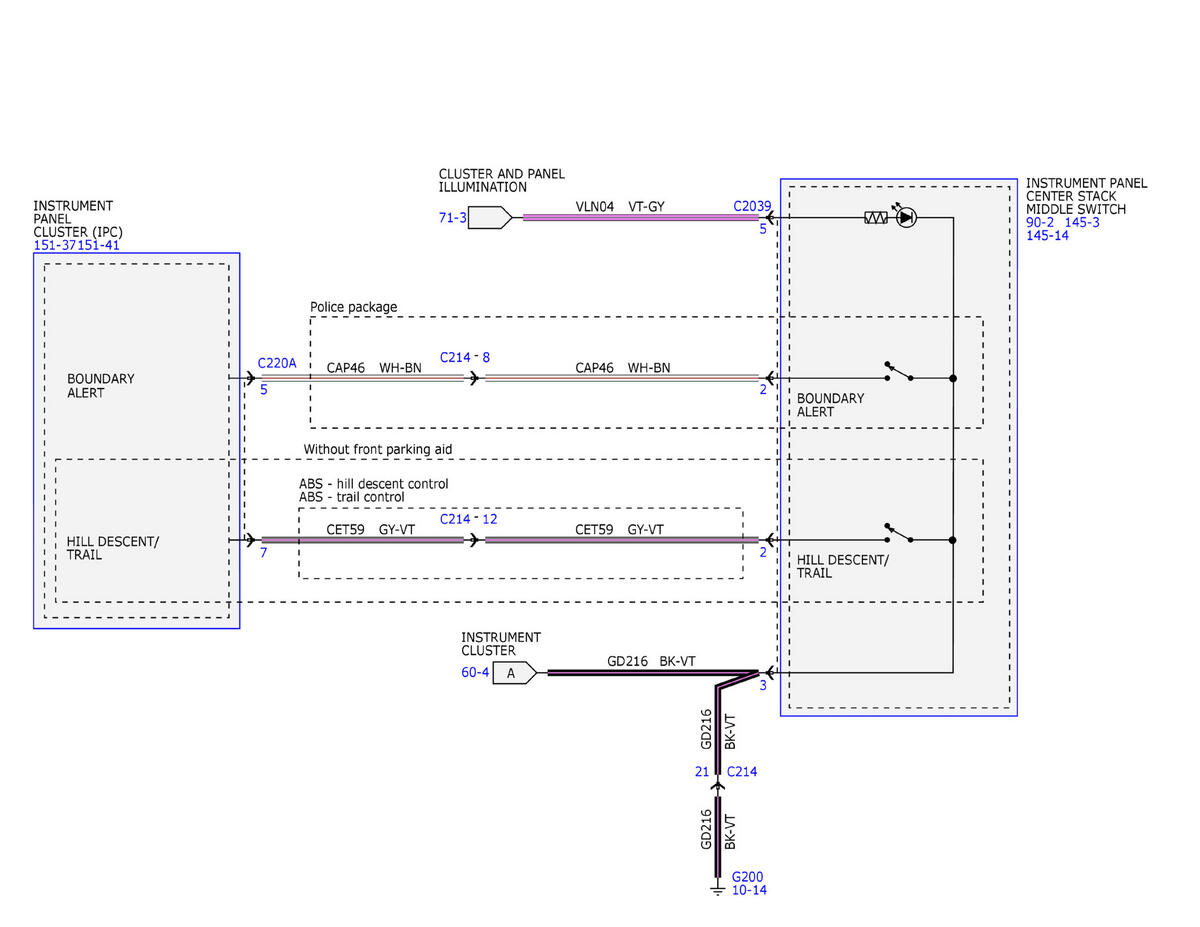Click the C2039 connector label
This screenshot has width=1200, height=927.
pyautogui.click(x=752, y=207)
